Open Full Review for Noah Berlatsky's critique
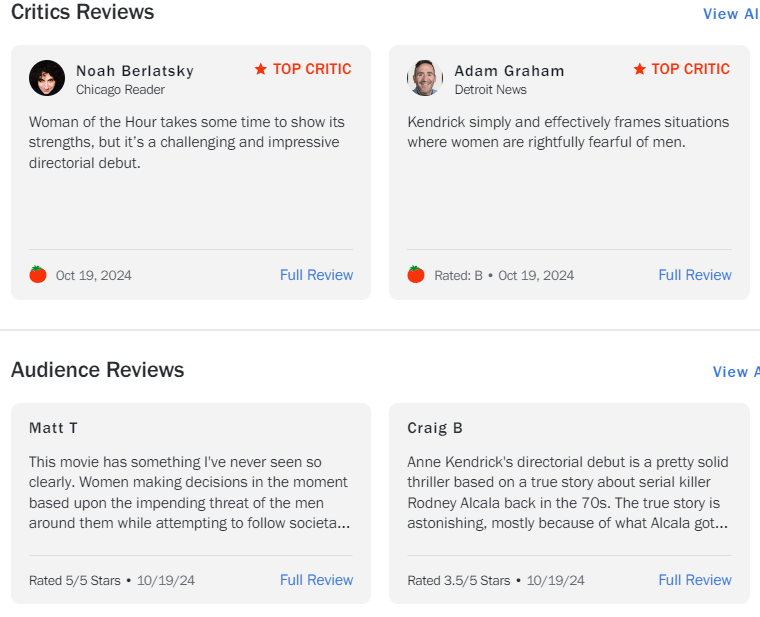Viewport: 760px width, 617px height. click(x=316, y=275)
